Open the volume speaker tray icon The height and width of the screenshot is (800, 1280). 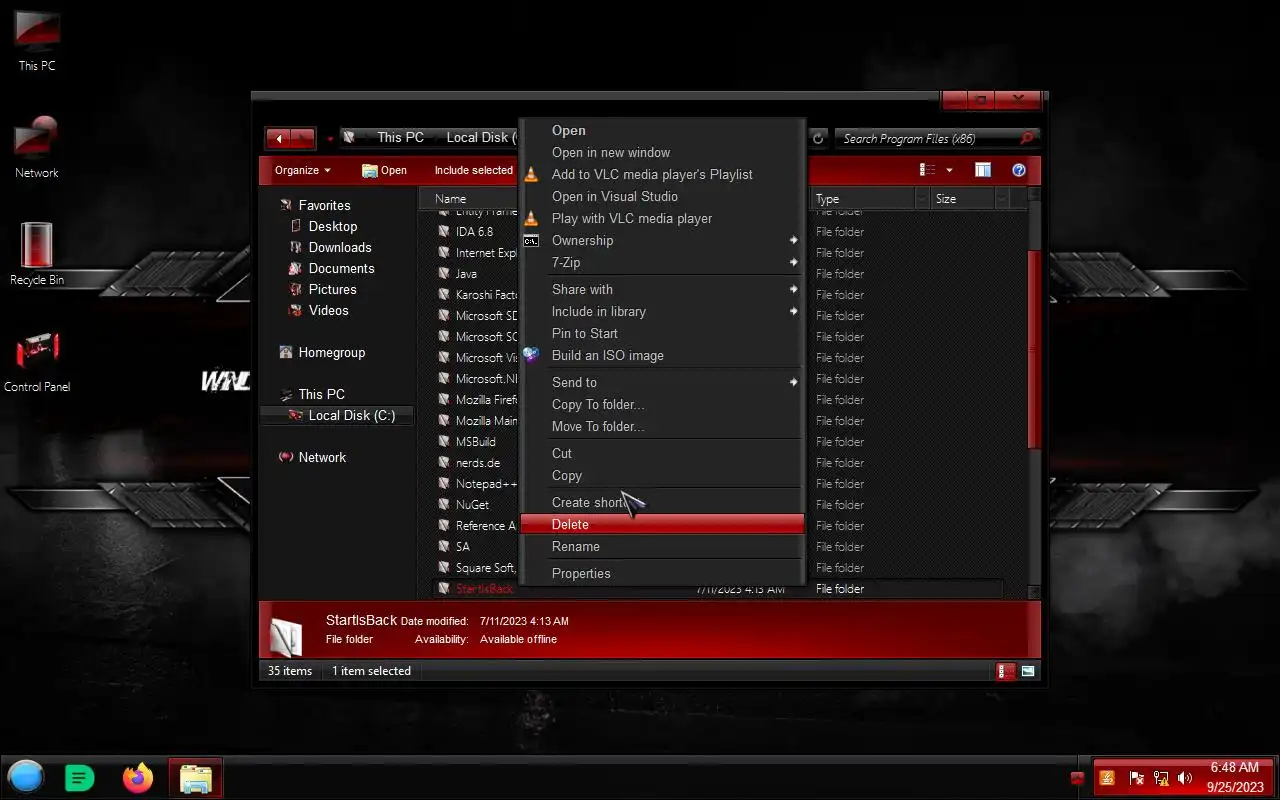click(x=1185, y=777)
